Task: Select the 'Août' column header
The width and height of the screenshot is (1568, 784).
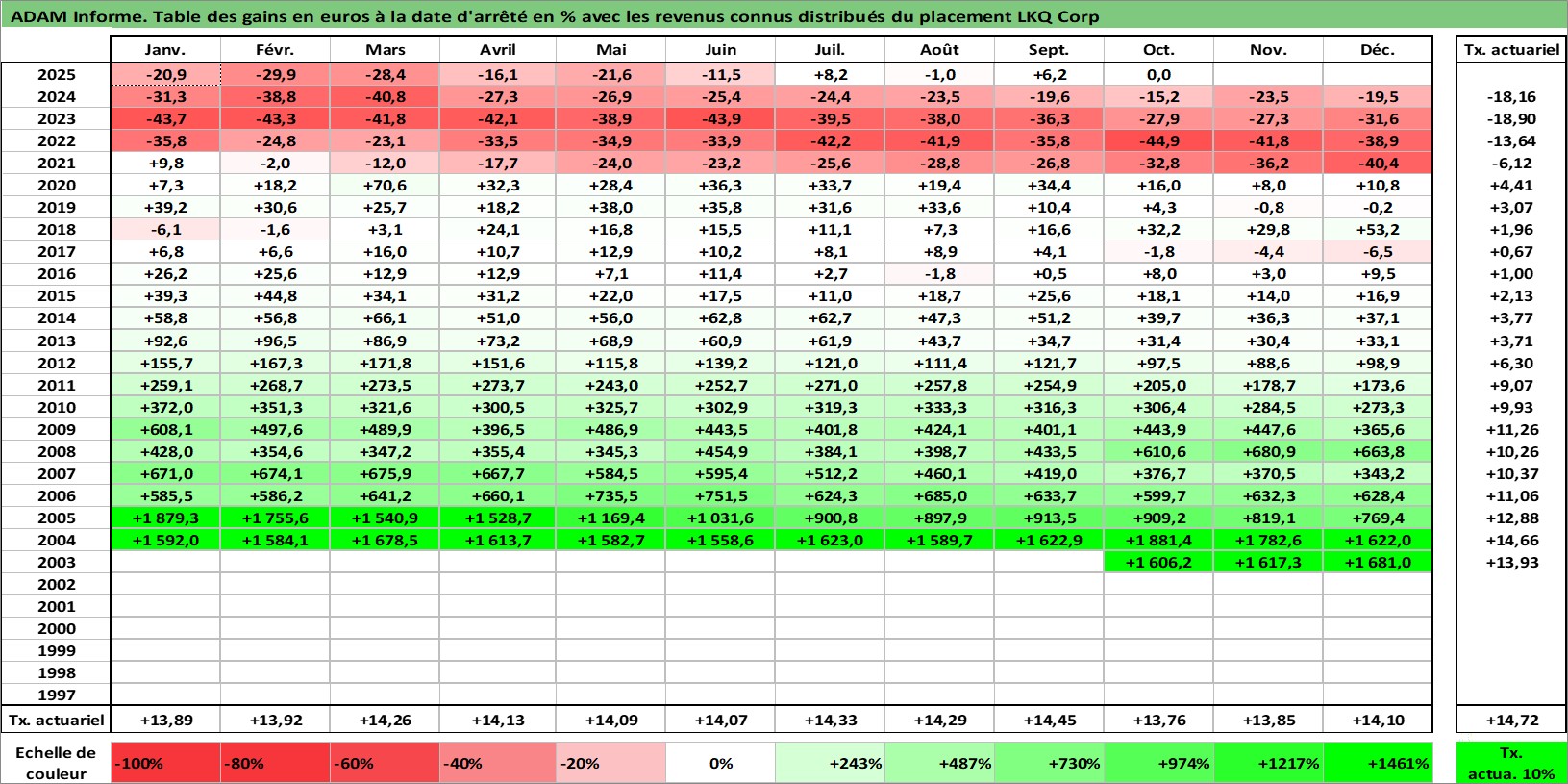Action: click(x=939, y=50)
